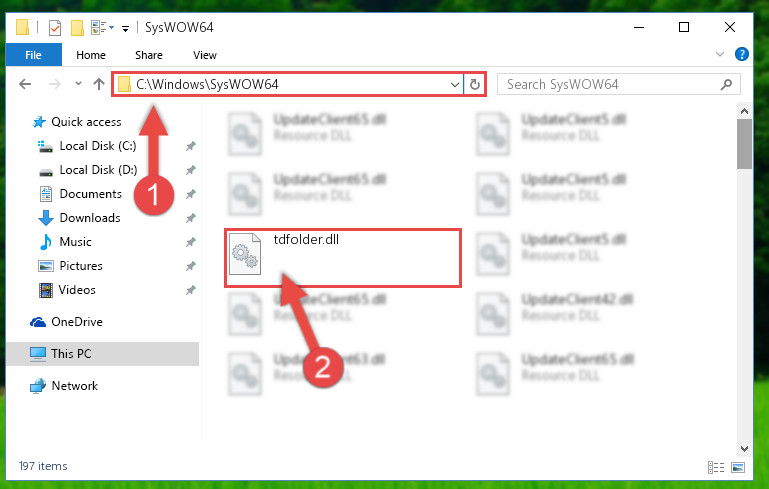The width and height of the screenshot is (769, 489).
Task: Refresh the SysWOW64 folder view
Action: 475,84
